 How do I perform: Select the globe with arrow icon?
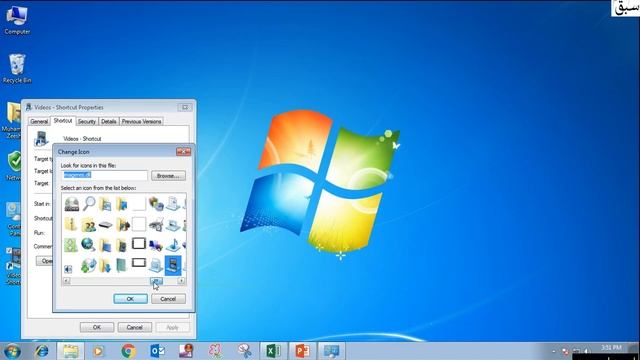point(88,244)
